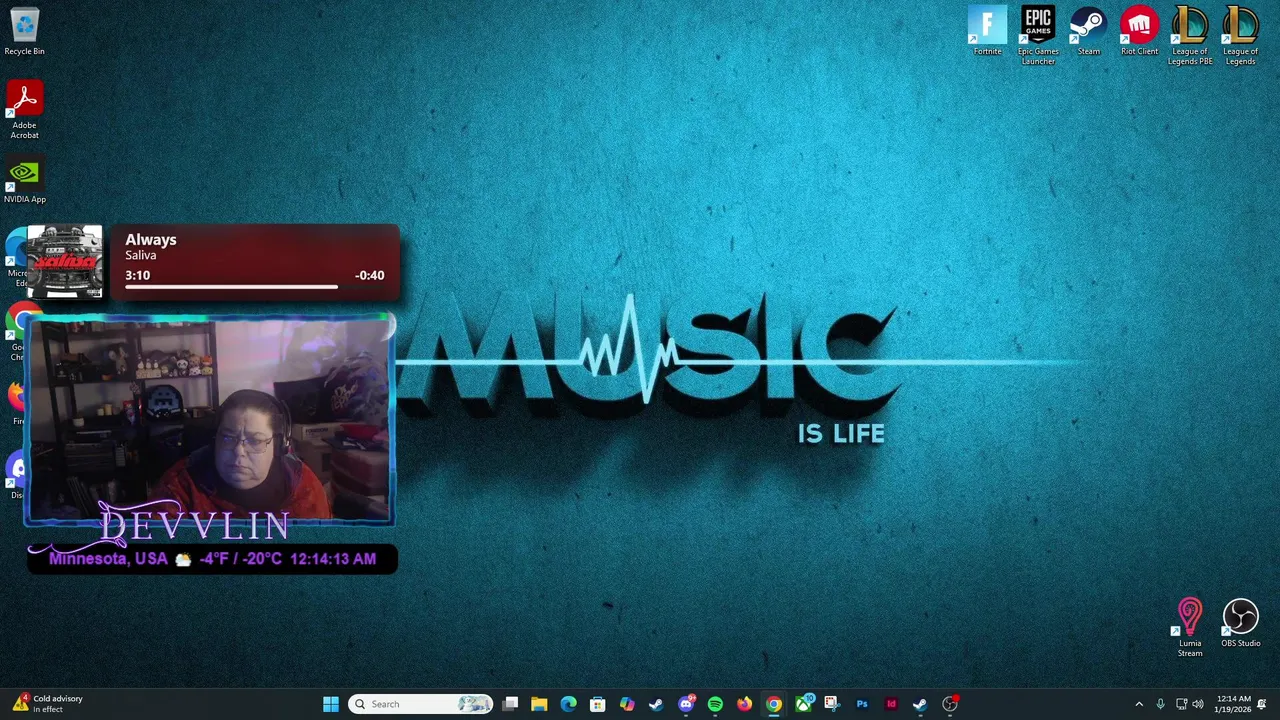The width and height of the screenshot is (1280, 720).
Task: Launch Microsoft Edge from the taskbar
Action: pos(568,704)
